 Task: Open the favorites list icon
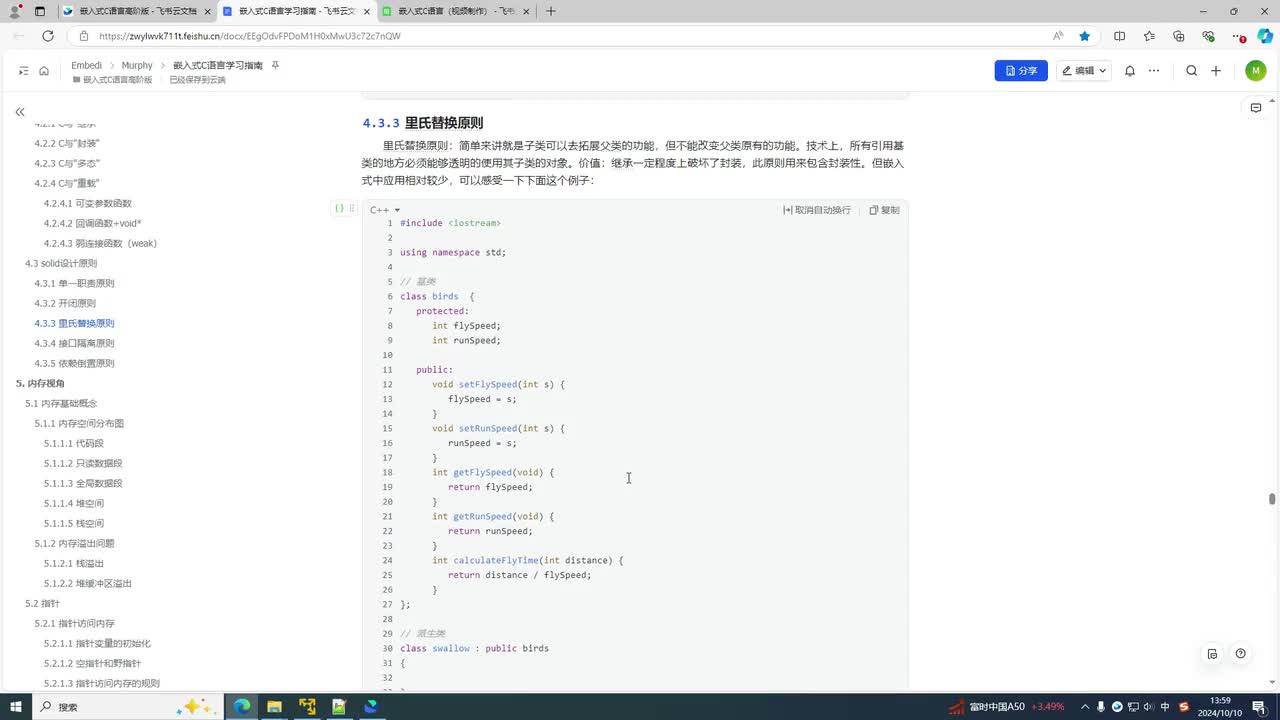point(1149,36)
